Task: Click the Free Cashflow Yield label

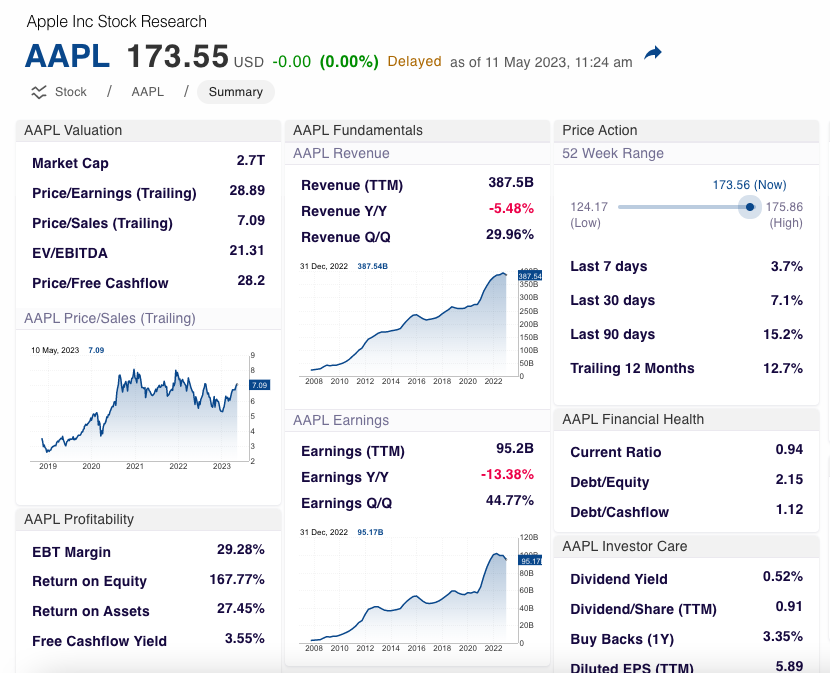Action: click(x=100, y=641)
